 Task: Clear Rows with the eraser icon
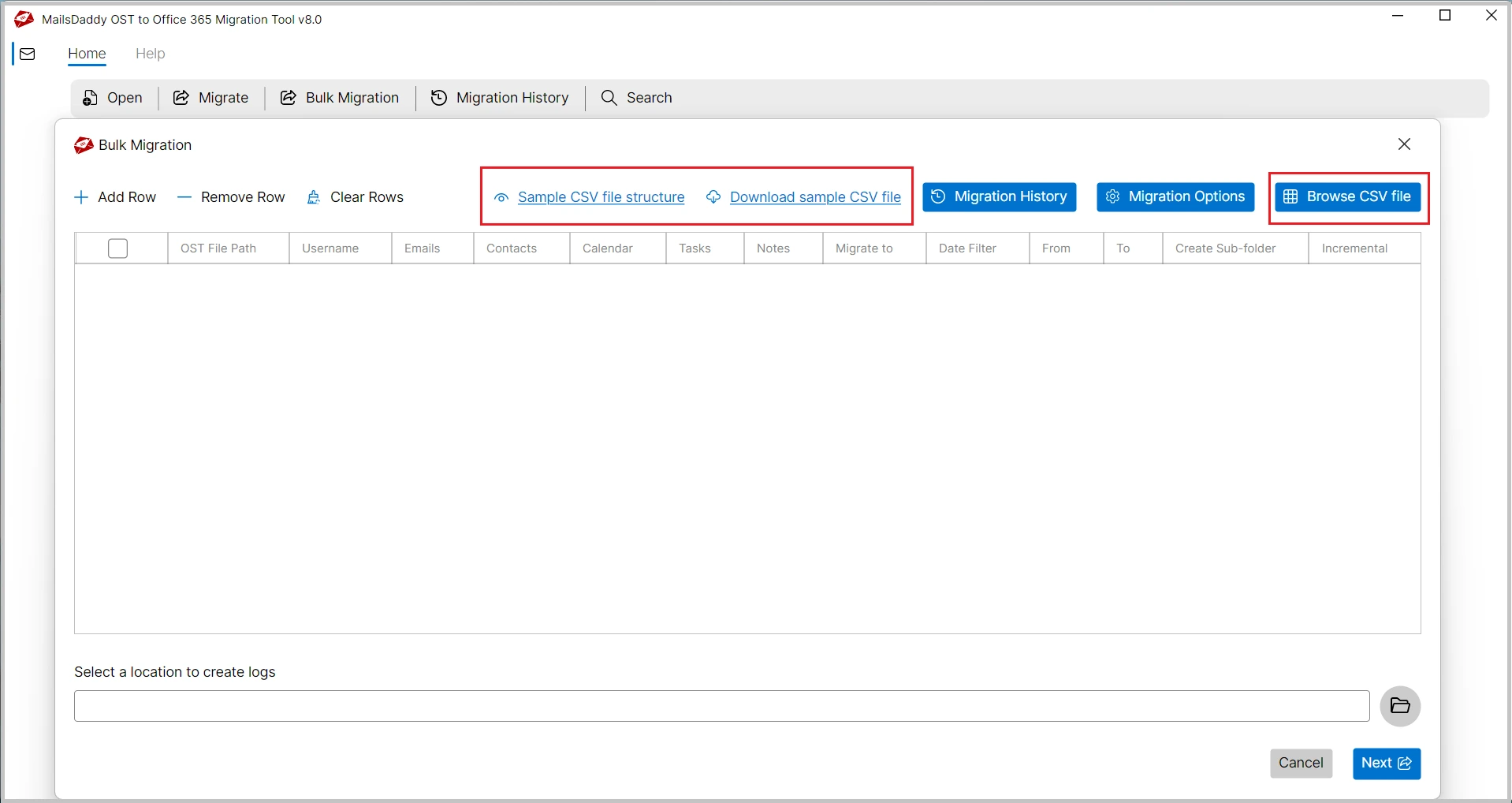click(314, 197)
